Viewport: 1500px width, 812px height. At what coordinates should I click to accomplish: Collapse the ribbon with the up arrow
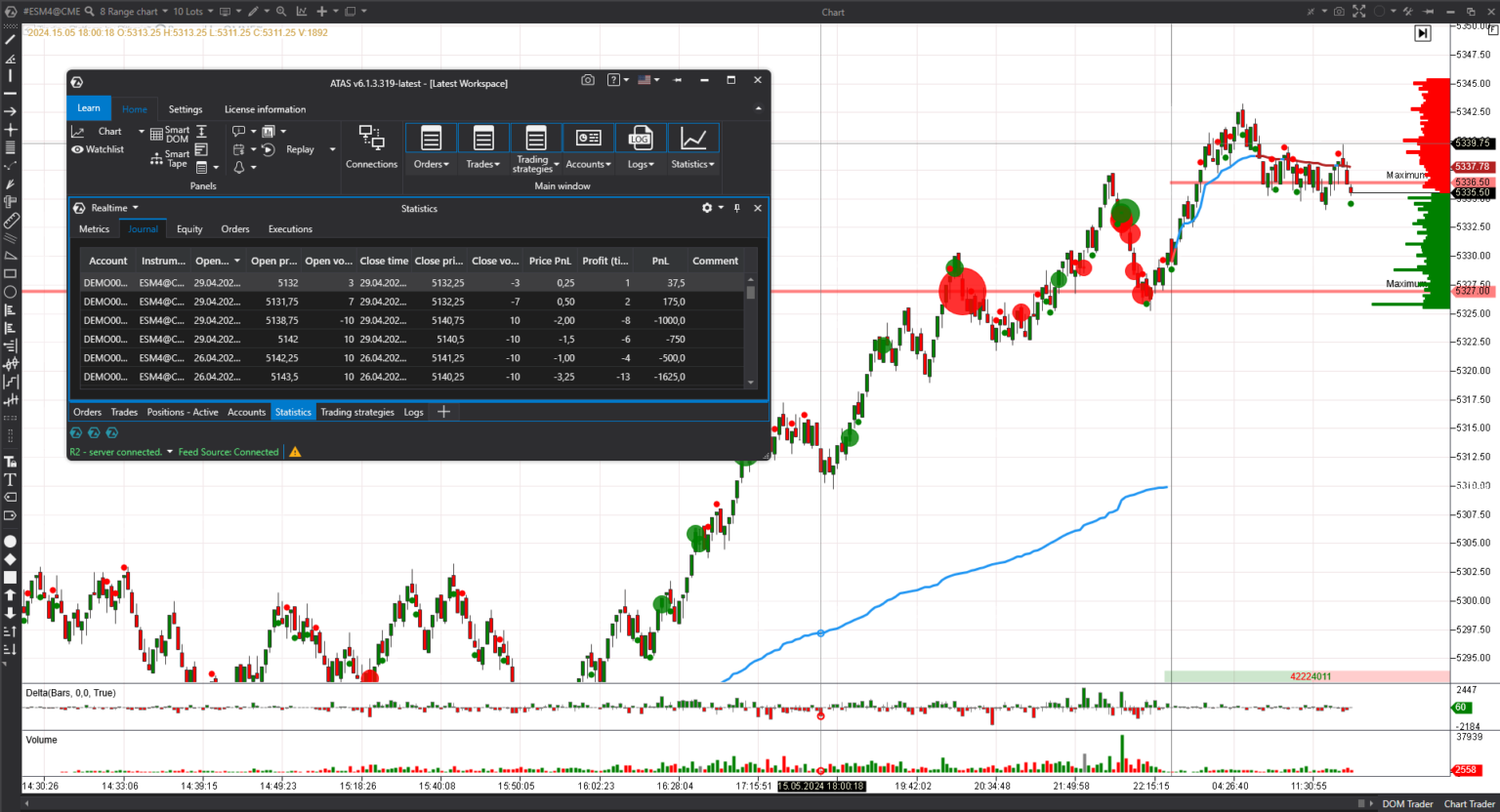pos(758,108)
